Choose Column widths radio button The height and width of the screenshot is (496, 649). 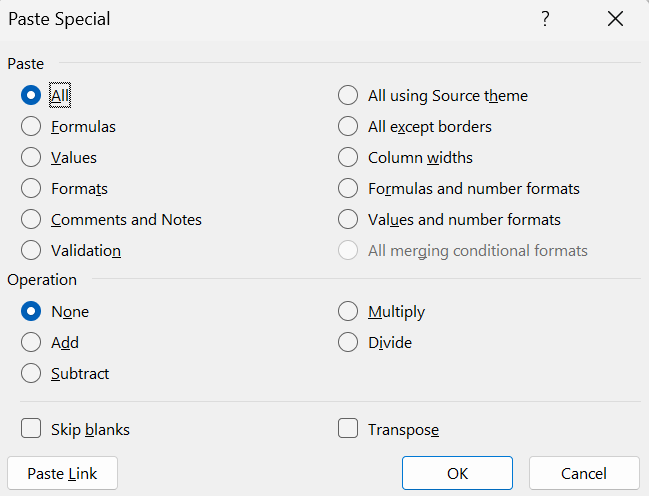click(348, 158)
